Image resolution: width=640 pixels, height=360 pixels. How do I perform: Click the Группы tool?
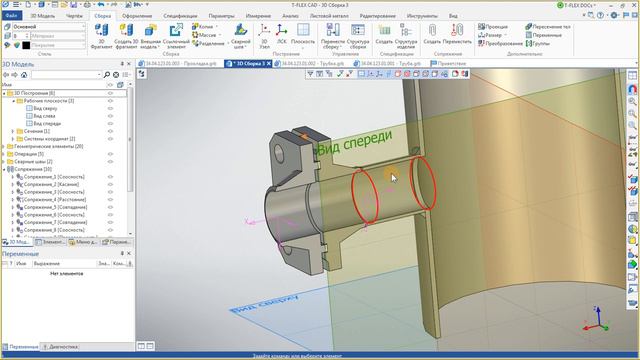pos(538,44)
